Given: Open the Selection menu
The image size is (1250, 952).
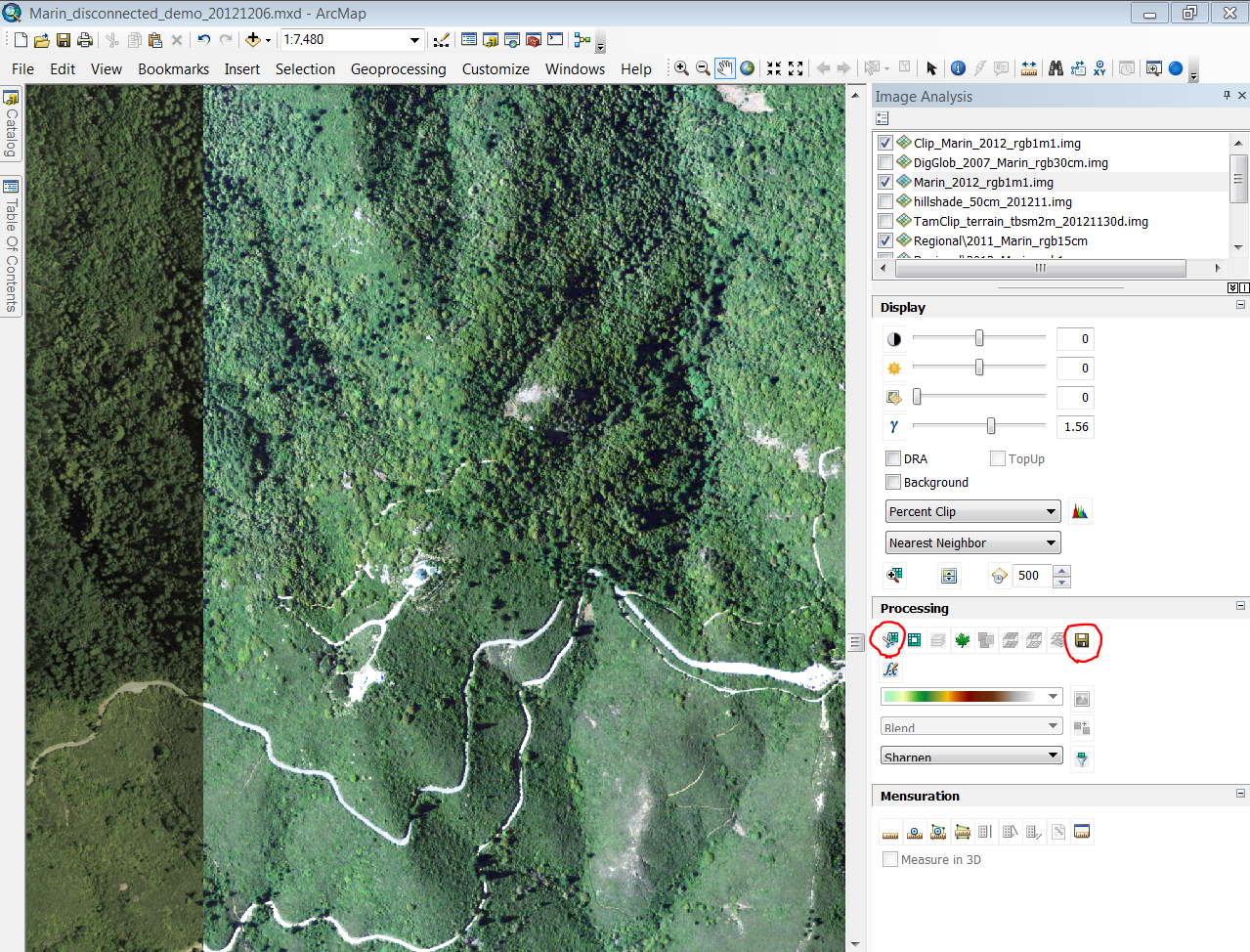Looking at the screenshot, I should 305,69.
